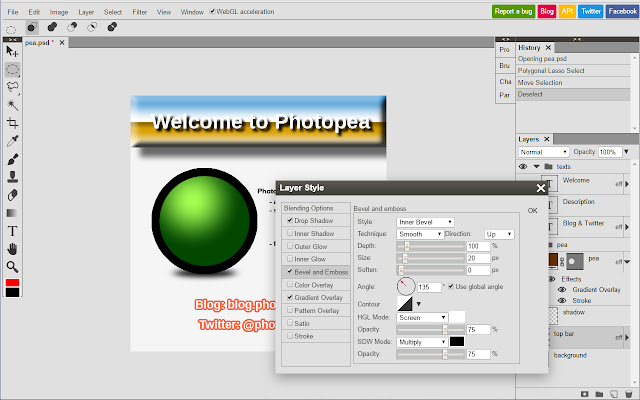Click the Report a bug button

click(x=513, y=11)
